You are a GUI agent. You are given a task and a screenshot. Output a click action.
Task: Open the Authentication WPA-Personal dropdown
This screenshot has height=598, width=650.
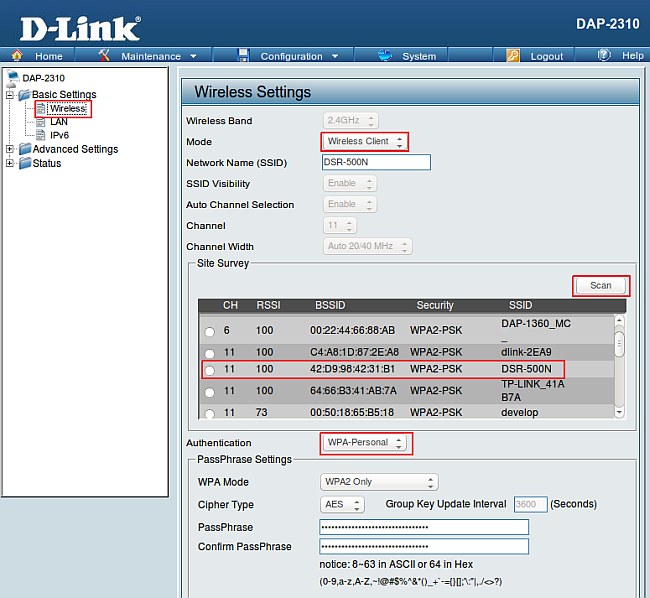click(x=365, y=442)
